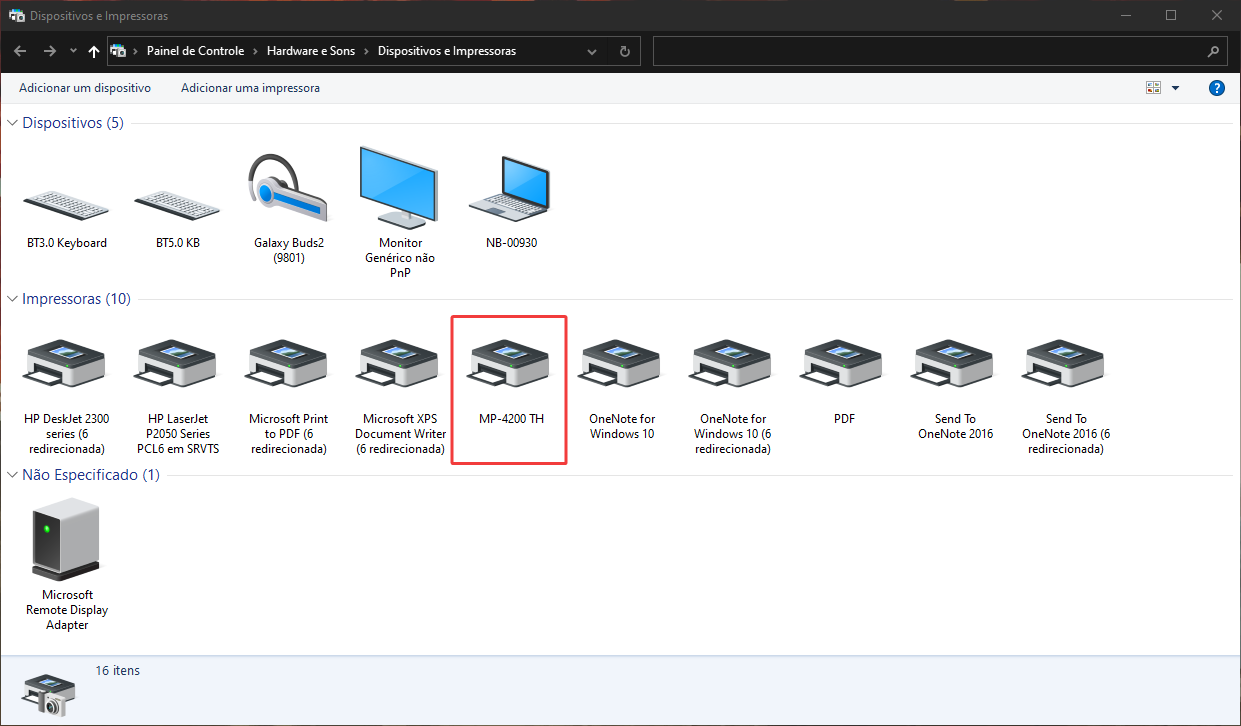This screenshot has width=1241, height=726.
Task: Go to Painel de Controle breadcrumb
Action: [x=195, y=51]
